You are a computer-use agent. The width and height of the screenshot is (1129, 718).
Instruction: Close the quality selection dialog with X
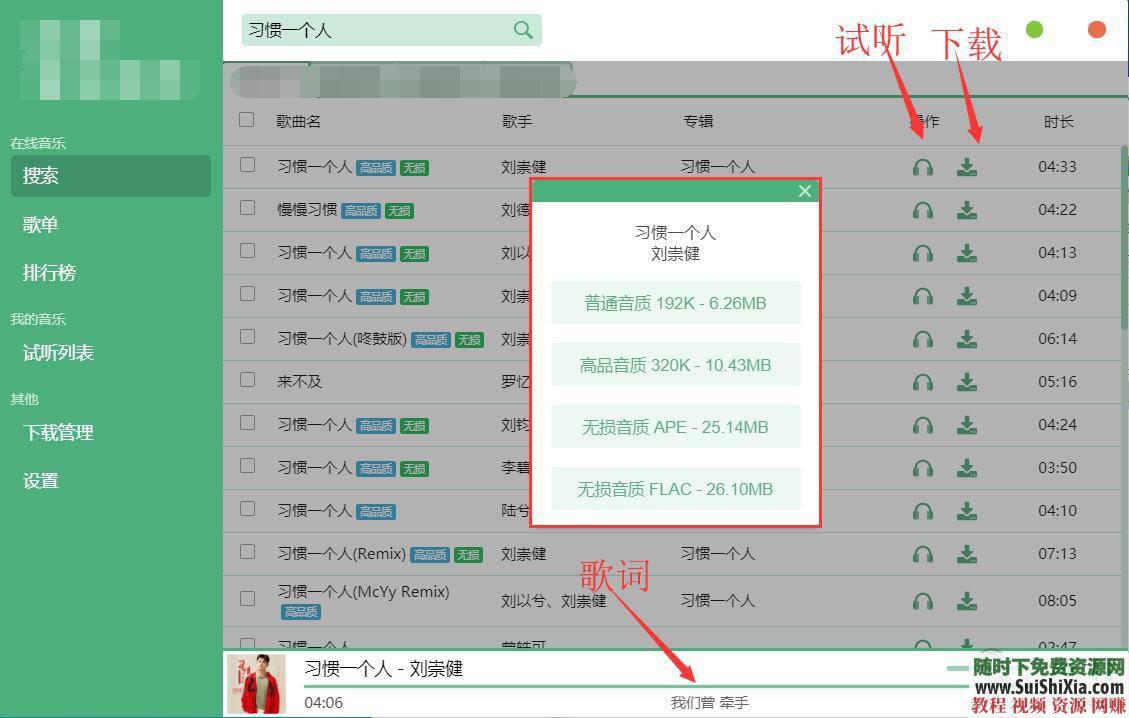805,191
